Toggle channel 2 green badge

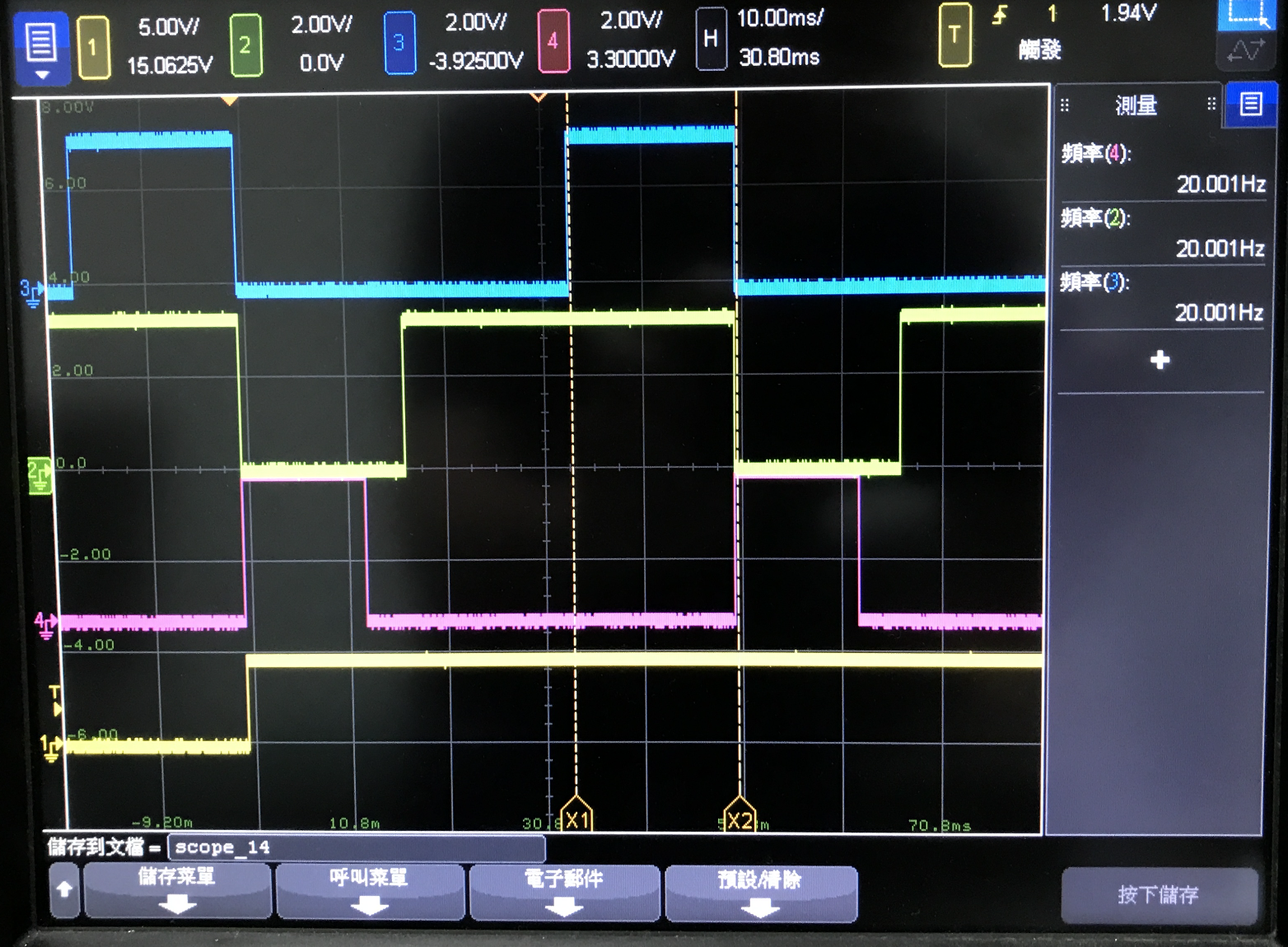[245, 45]
